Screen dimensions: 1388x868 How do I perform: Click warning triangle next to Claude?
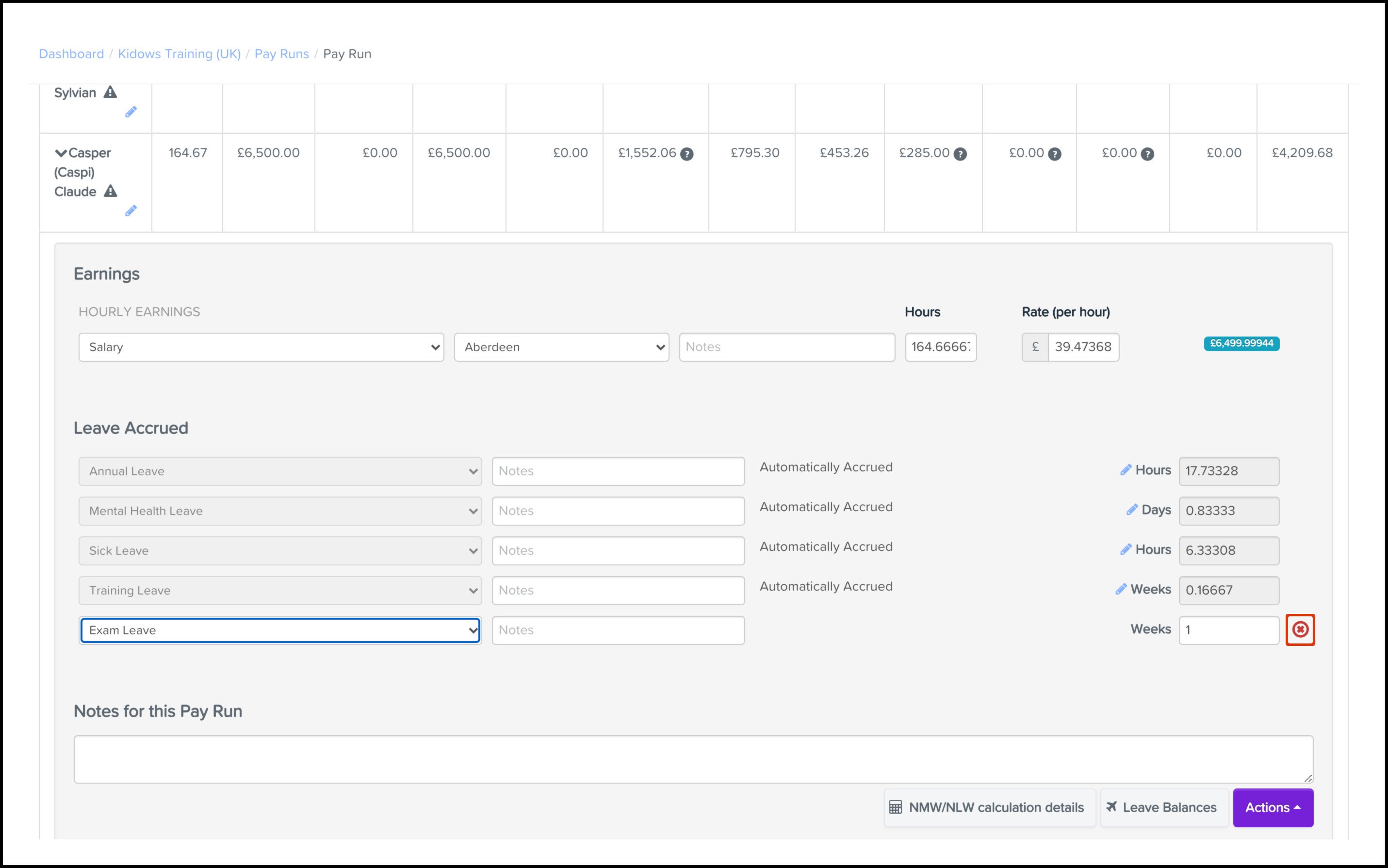[x=110, y=191]
